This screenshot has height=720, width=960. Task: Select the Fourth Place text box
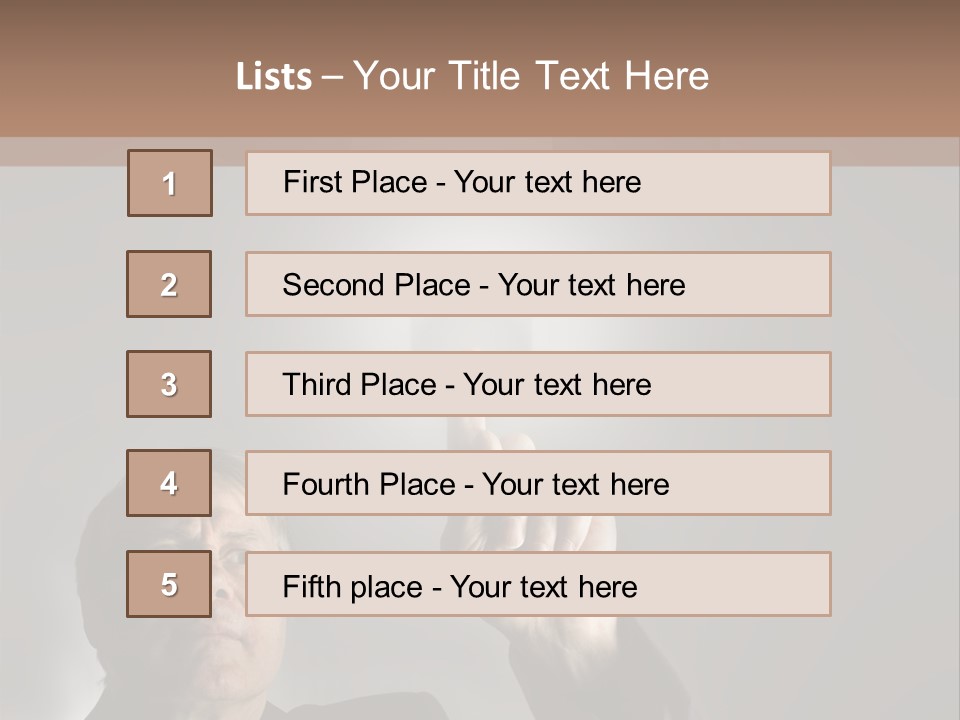[x=538, y=484]
